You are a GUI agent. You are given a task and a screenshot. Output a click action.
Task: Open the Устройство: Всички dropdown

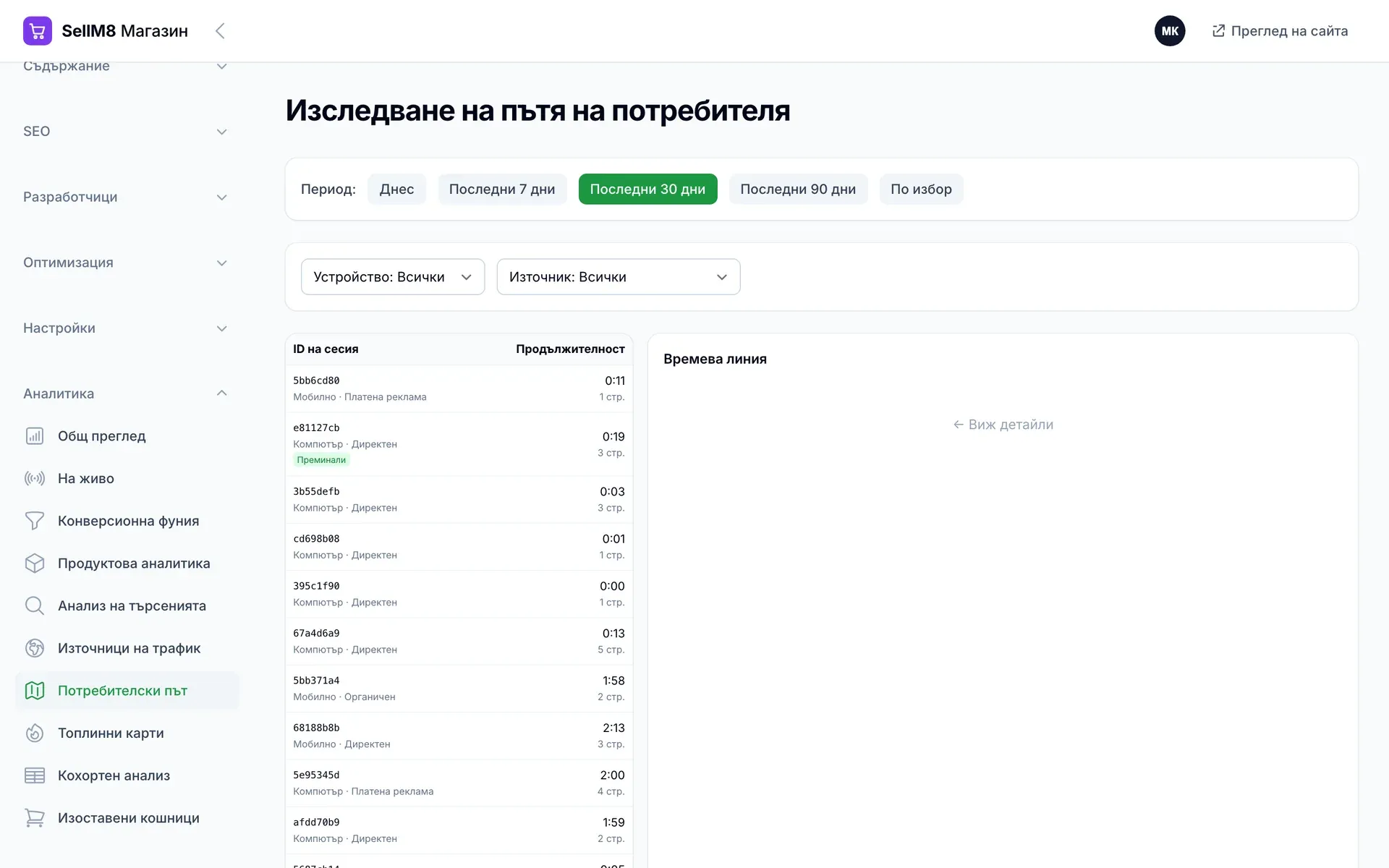coord(393,277)
